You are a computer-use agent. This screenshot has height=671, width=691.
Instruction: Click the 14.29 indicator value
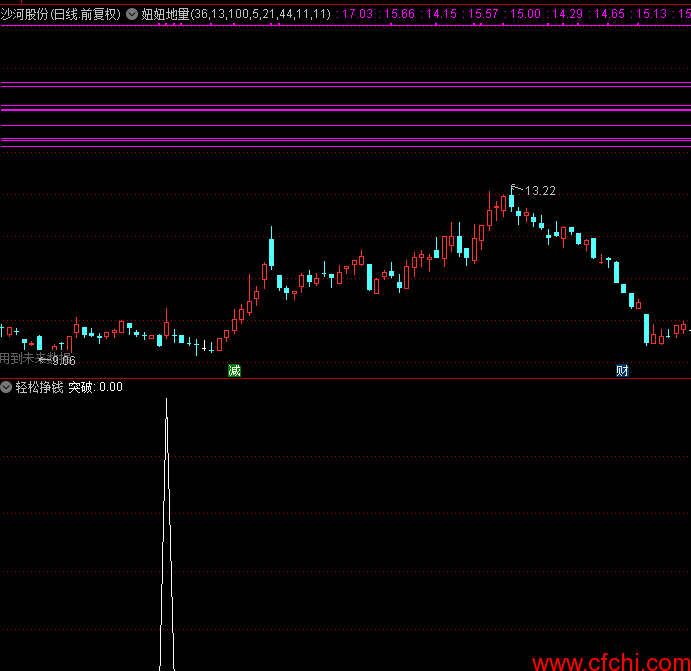tap(568, 14)
